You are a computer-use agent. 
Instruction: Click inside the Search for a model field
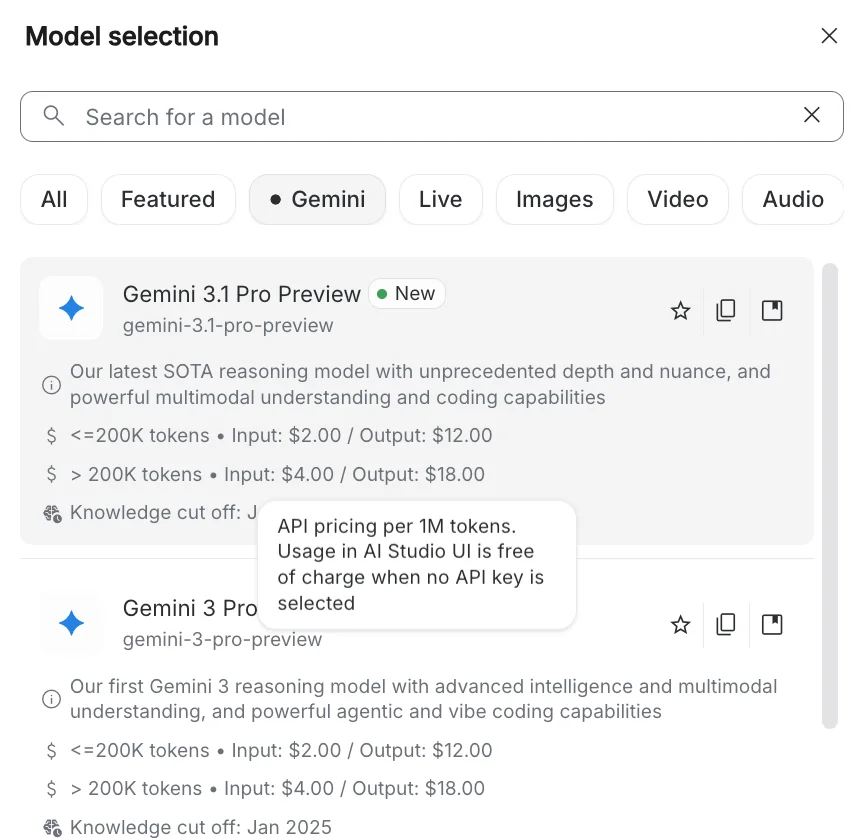pyautogui.click(x=300, y=116)
